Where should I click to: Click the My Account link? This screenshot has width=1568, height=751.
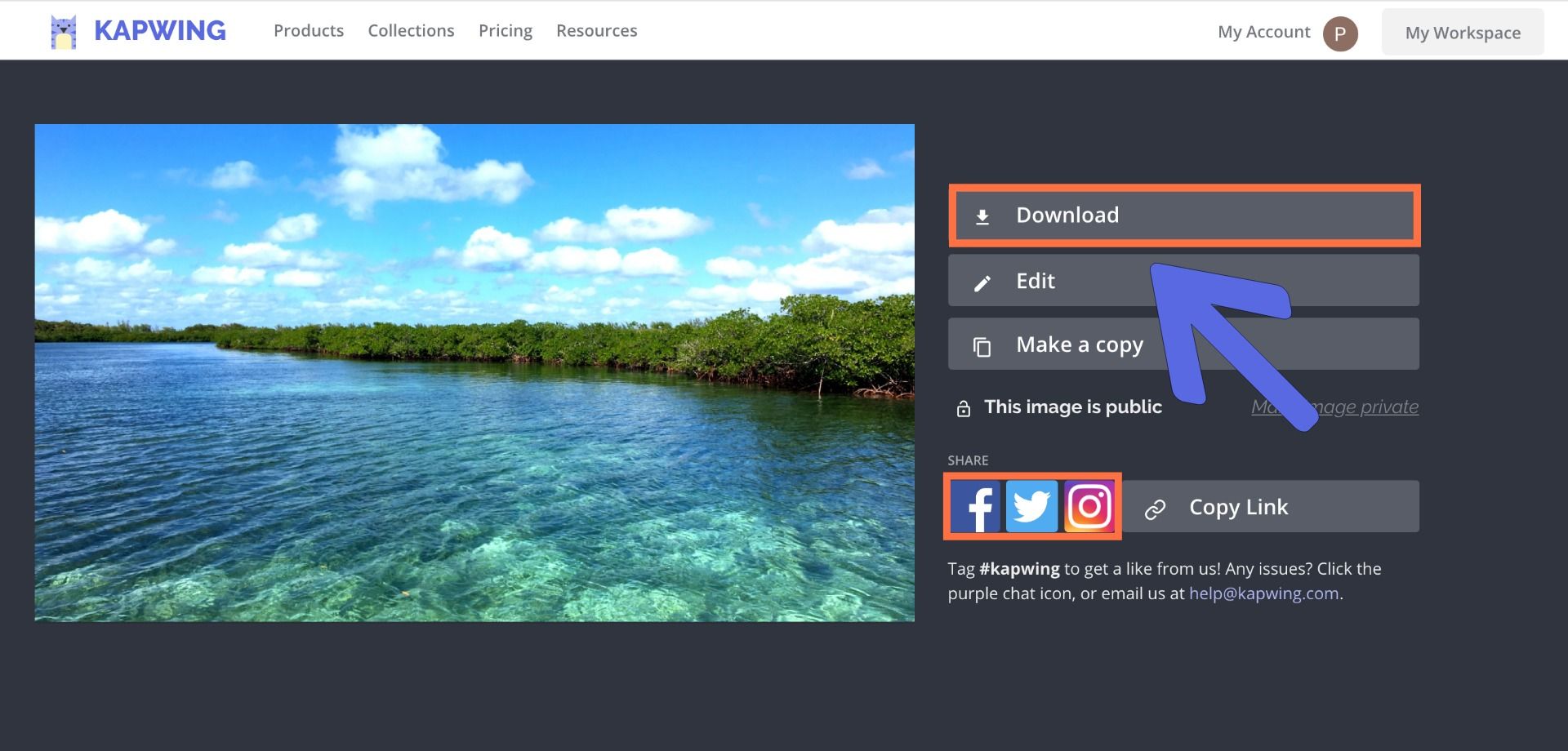pos(1263,32)
